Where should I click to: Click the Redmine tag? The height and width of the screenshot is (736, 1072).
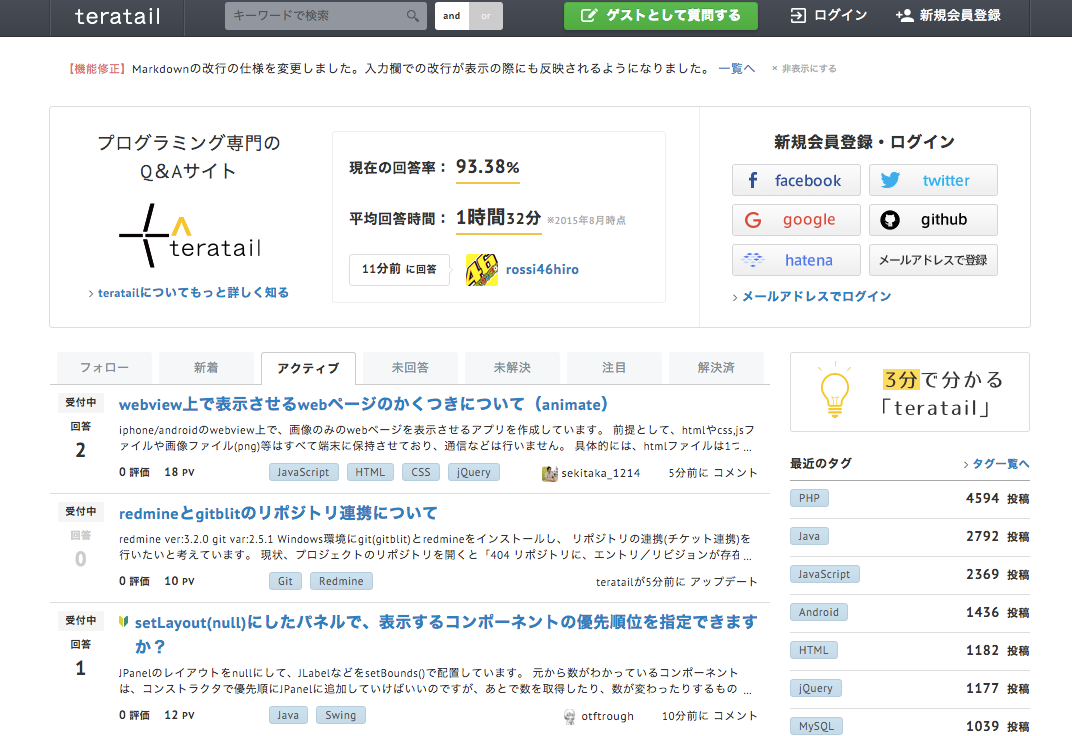pos(341,582)
